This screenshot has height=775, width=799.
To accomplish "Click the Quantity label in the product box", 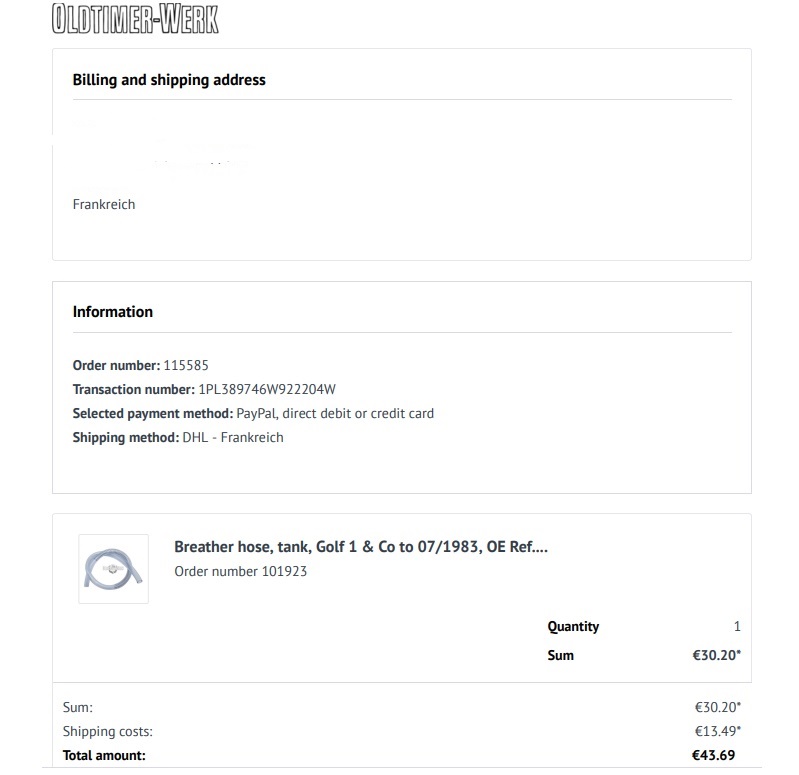I will coord(573,627).
